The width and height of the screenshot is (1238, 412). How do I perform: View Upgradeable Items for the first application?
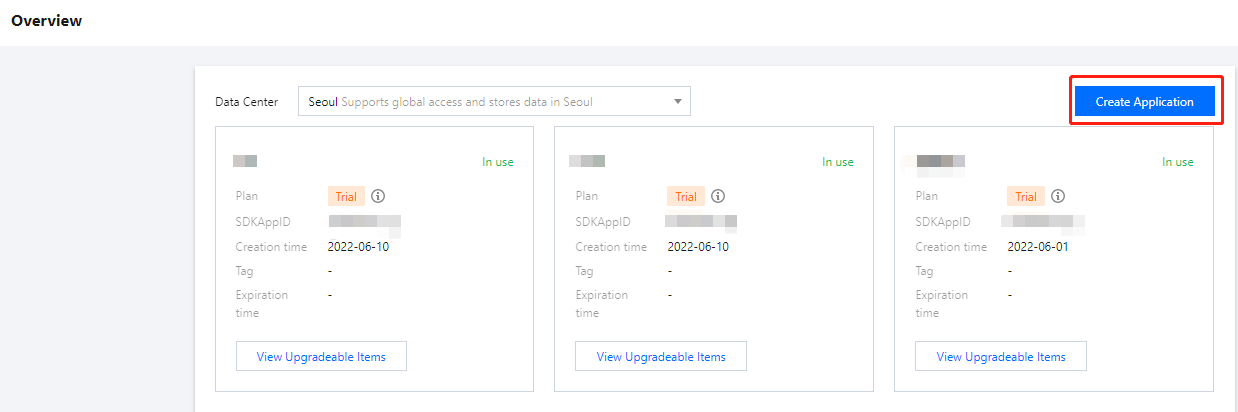pyautogui.click(x=321, y=356)
